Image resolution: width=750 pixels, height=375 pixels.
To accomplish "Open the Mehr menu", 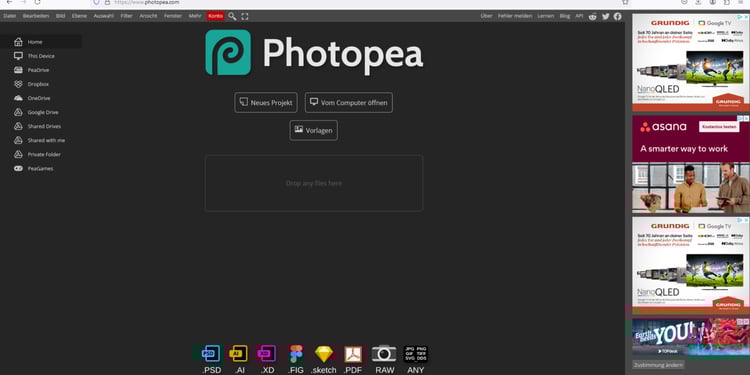I will tap(195, 16).
